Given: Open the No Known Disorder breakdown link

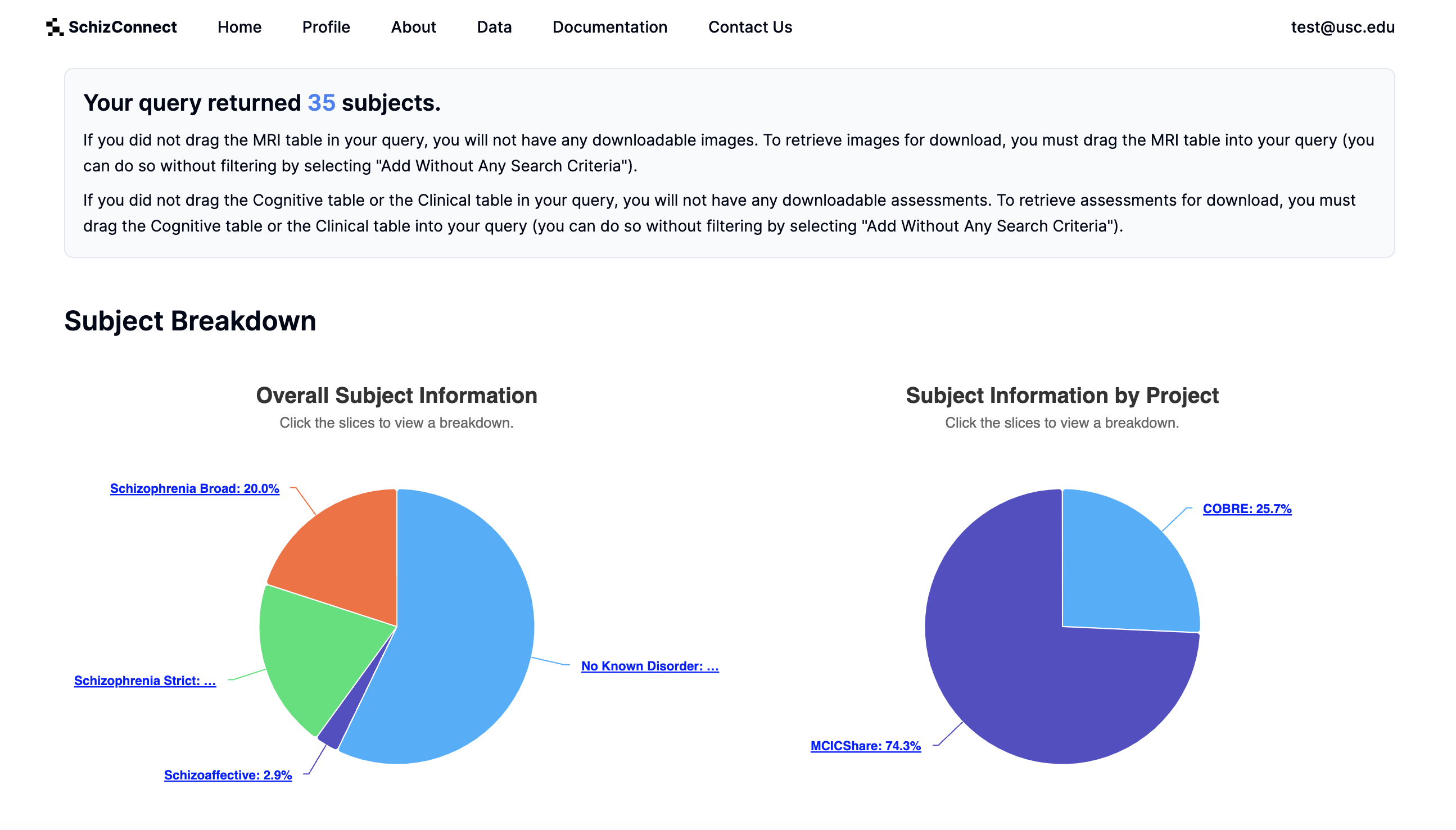Looking at the screenshot, I should pos(649,665).
